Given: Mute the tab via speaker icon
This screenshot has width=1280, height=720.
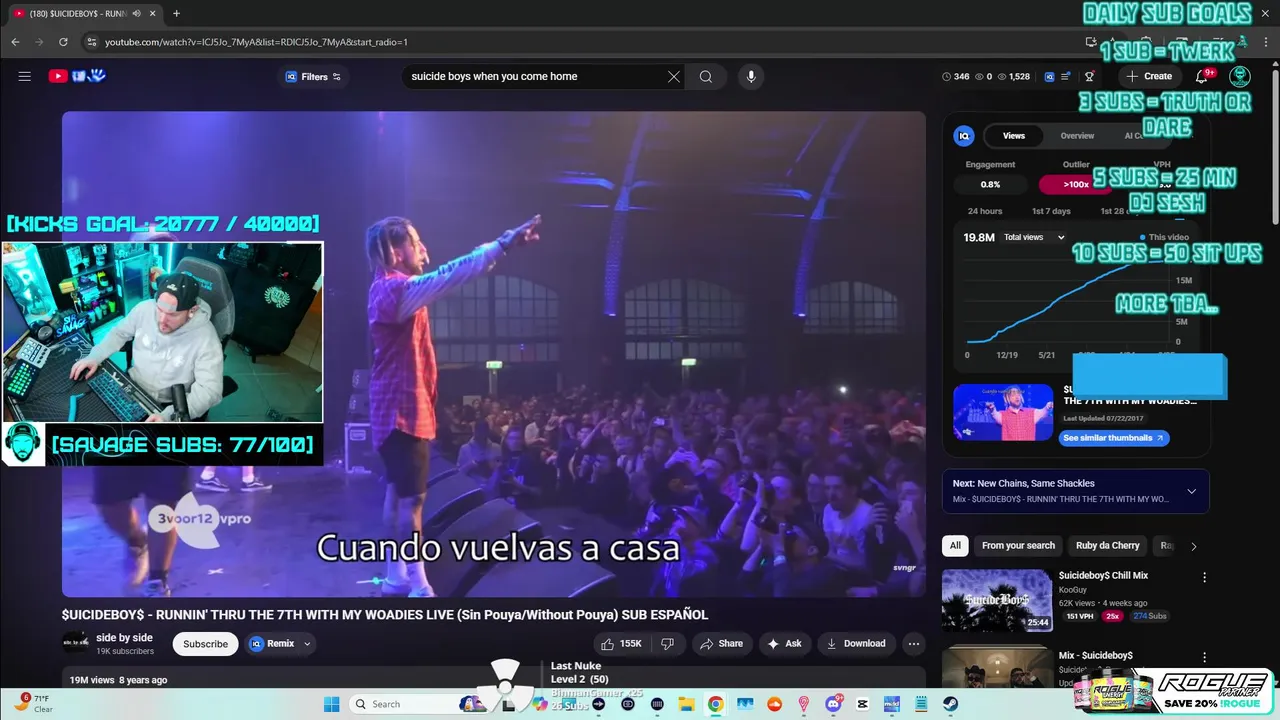Looking at the screenshot, I should (136, 13).
